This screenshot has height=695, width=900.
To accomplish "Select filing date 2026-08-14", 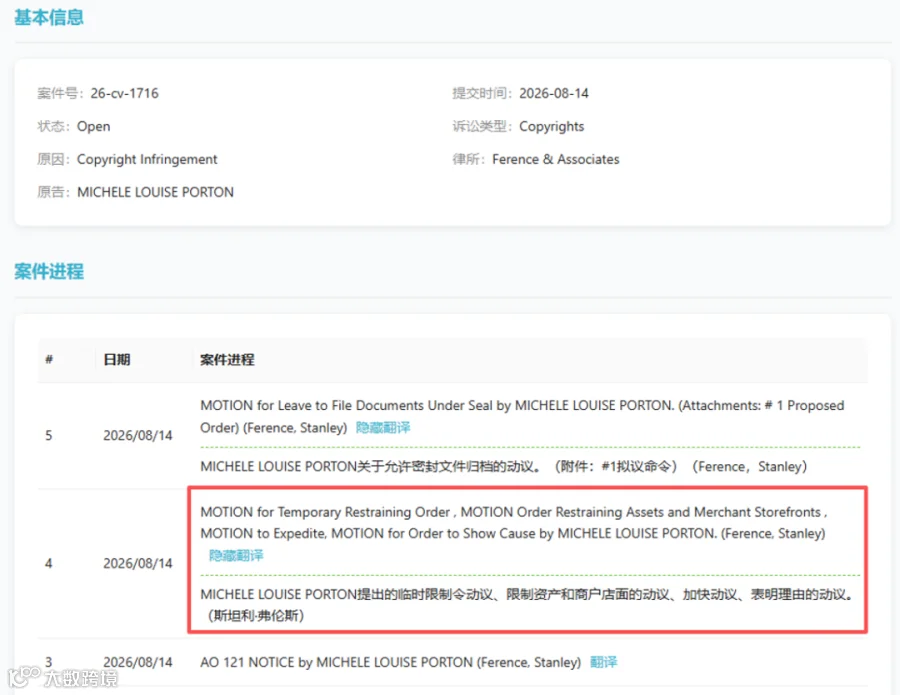I will [554, 93].
